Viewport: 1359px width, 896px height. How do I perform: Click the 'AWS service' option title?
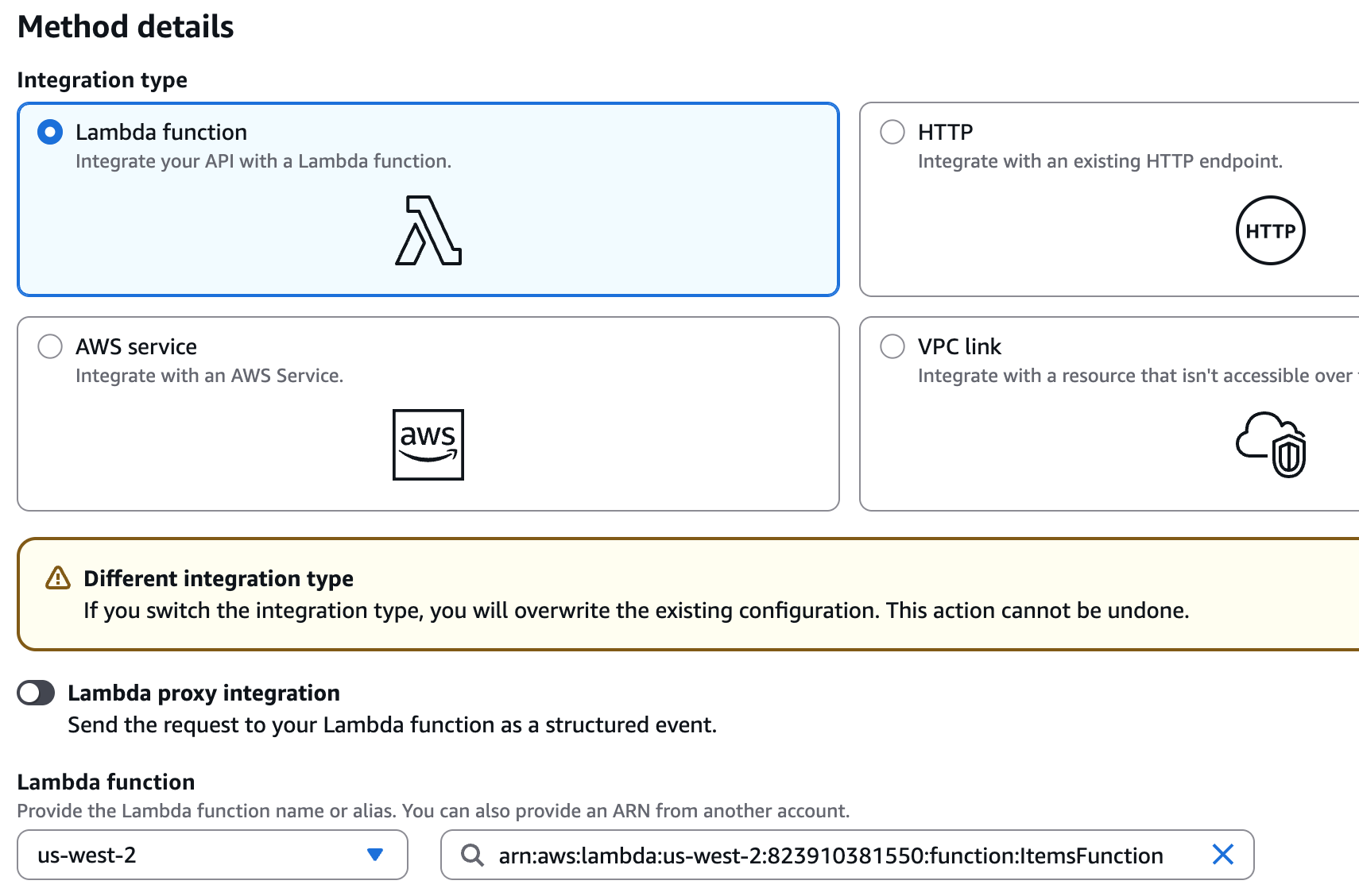point(136,346)
